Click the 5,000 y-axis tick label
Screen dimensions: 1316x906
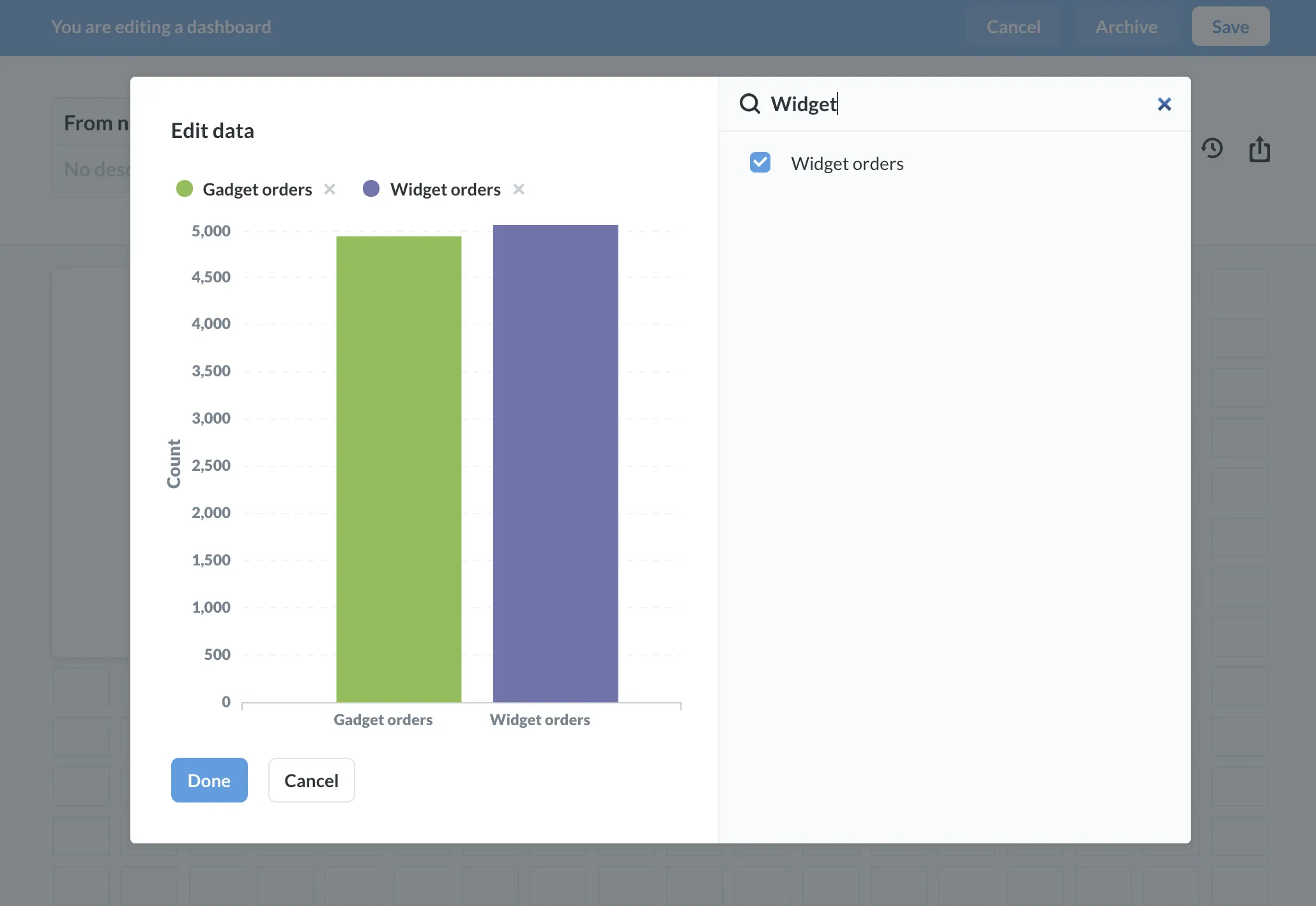click(211, 231)
